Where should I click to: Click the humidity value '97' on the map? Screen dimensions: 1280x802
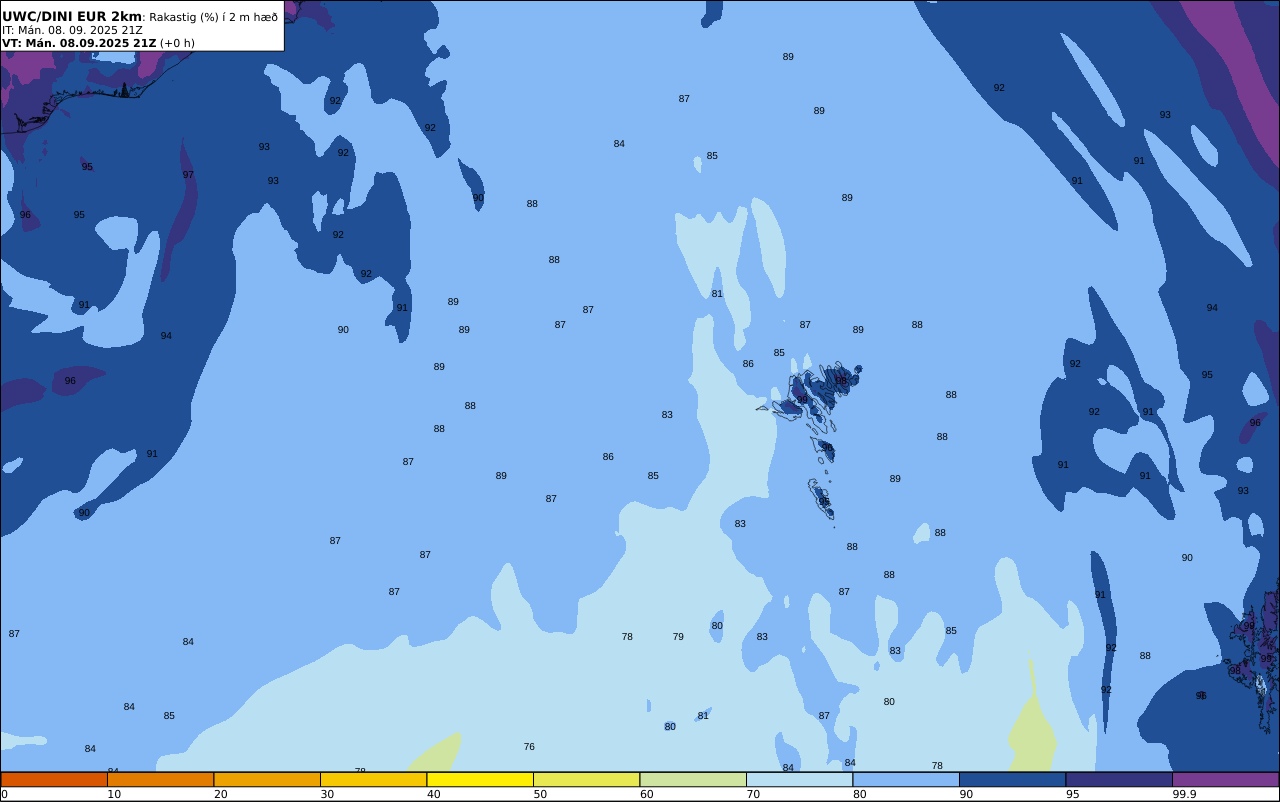coord(188,175)
